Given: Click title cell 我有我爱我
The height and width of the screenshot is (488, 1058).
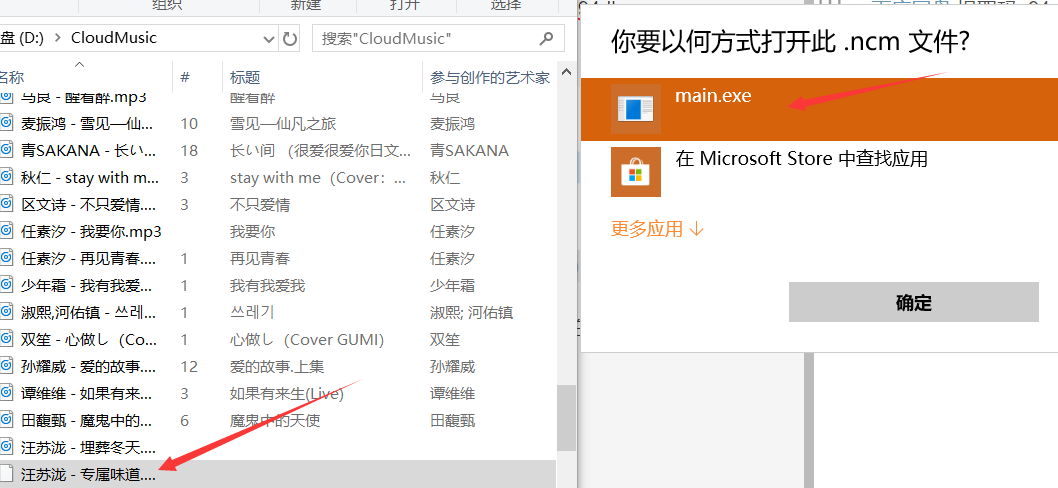Looking at the screenshot, I should pos(267,286).
